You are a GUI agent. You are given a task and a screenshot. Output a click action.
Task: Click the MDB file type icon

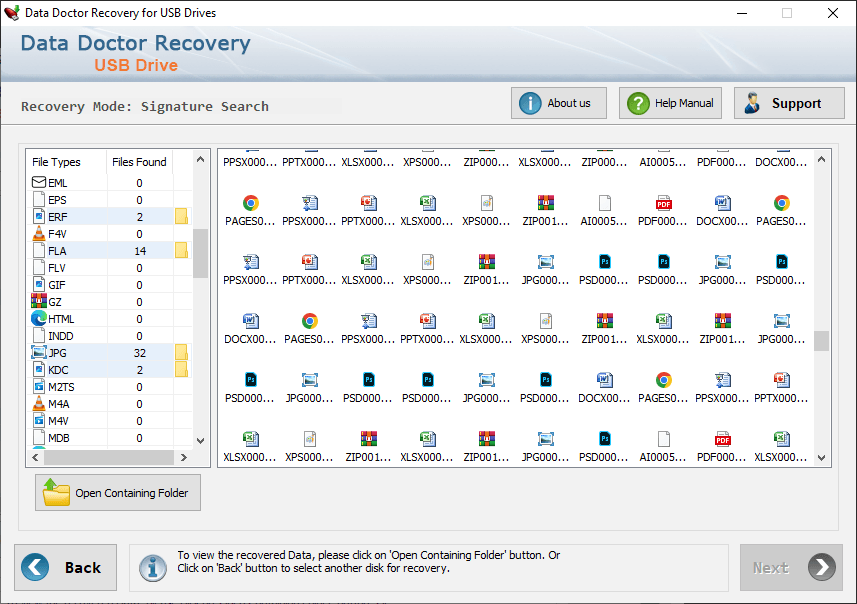pos(39,437)
